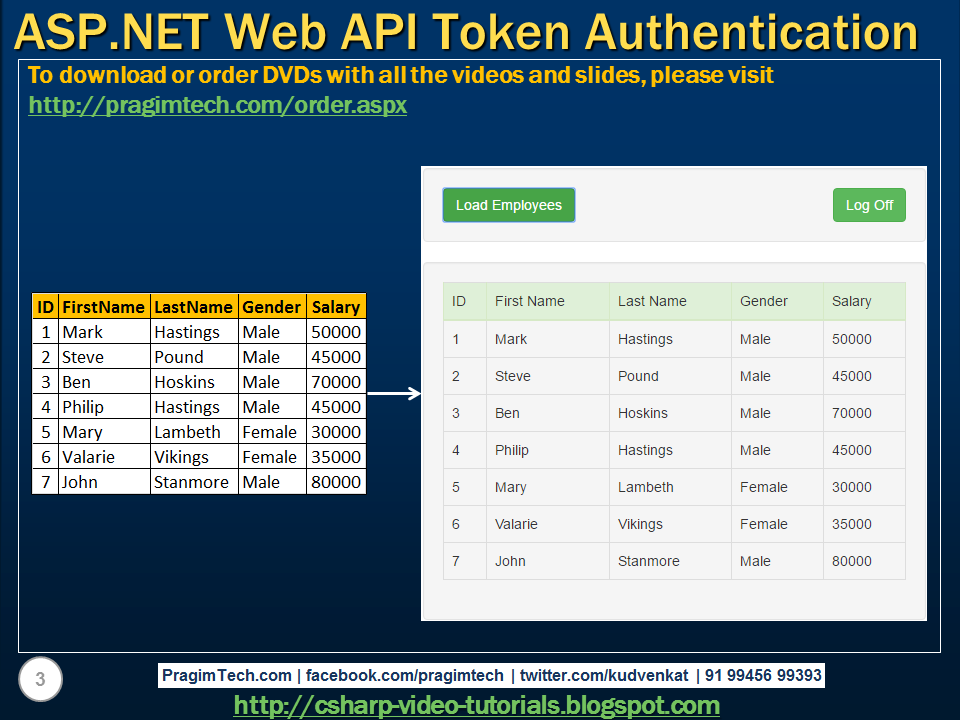
Task: Click the slide number 3 circle
Action: pos(40,679)
